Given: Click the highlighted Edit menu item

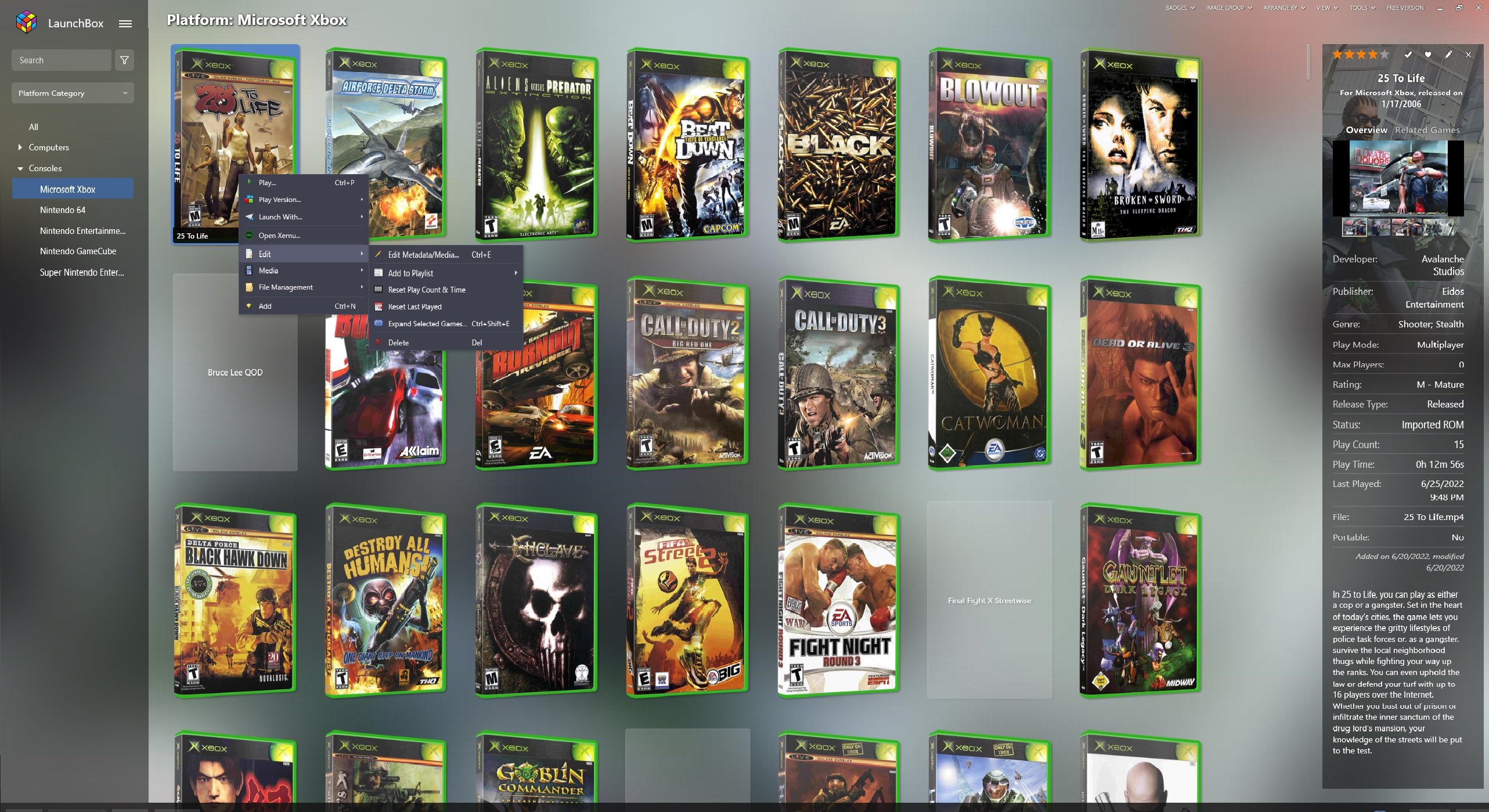Looking at the screenshot, I should point(304,254).
